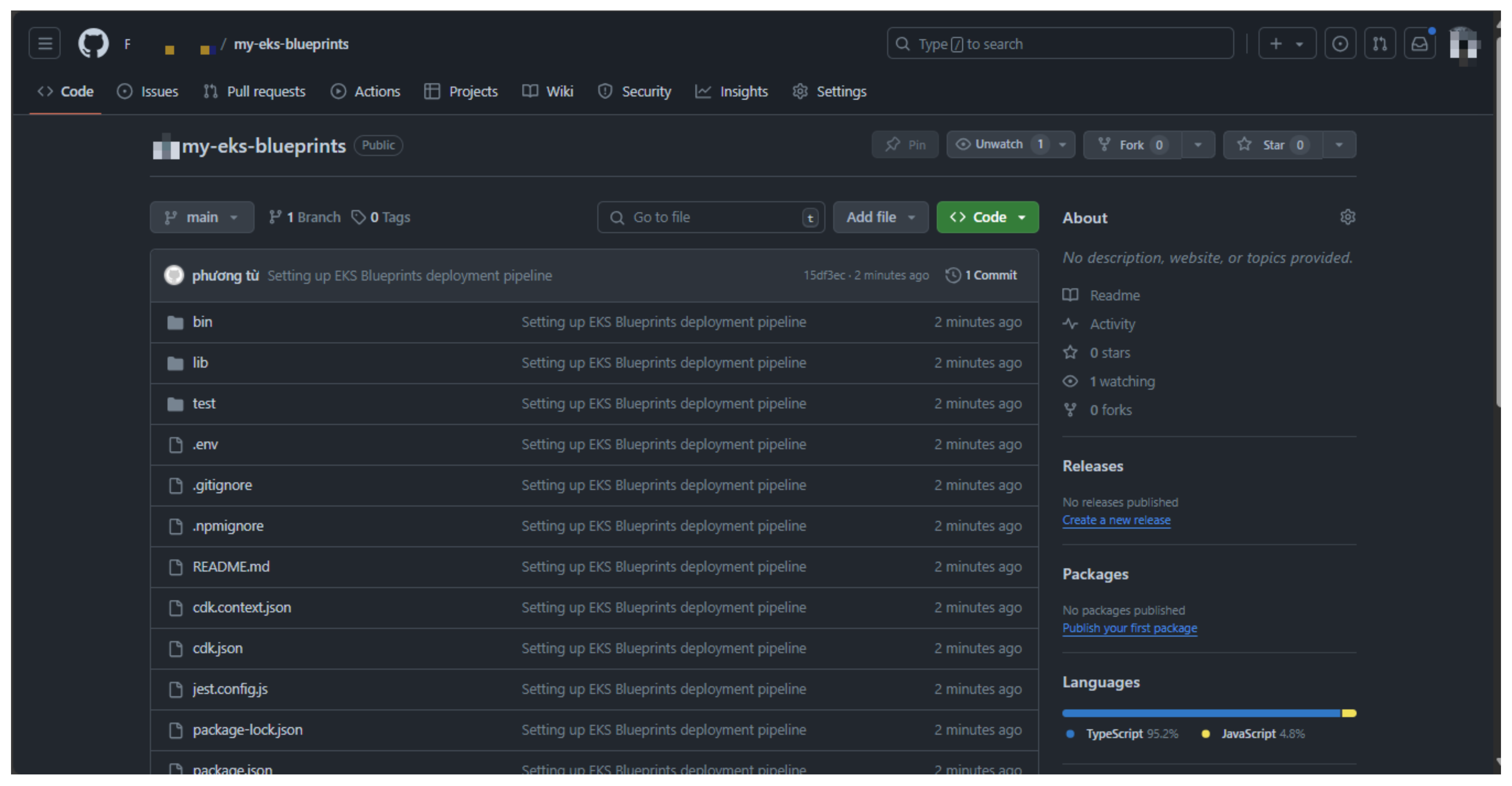Click 'Create a new release' link
The width and height of the screenshot is (1512, 786).
coord(1116,521)
